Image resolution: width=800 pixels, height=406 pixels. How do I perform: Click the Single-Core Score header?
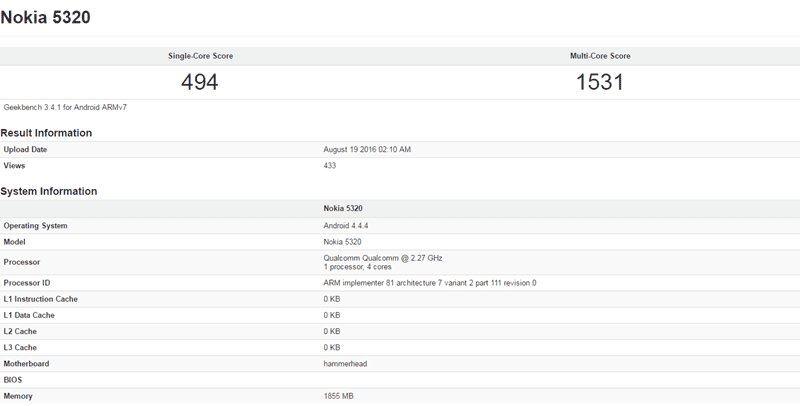199,56
